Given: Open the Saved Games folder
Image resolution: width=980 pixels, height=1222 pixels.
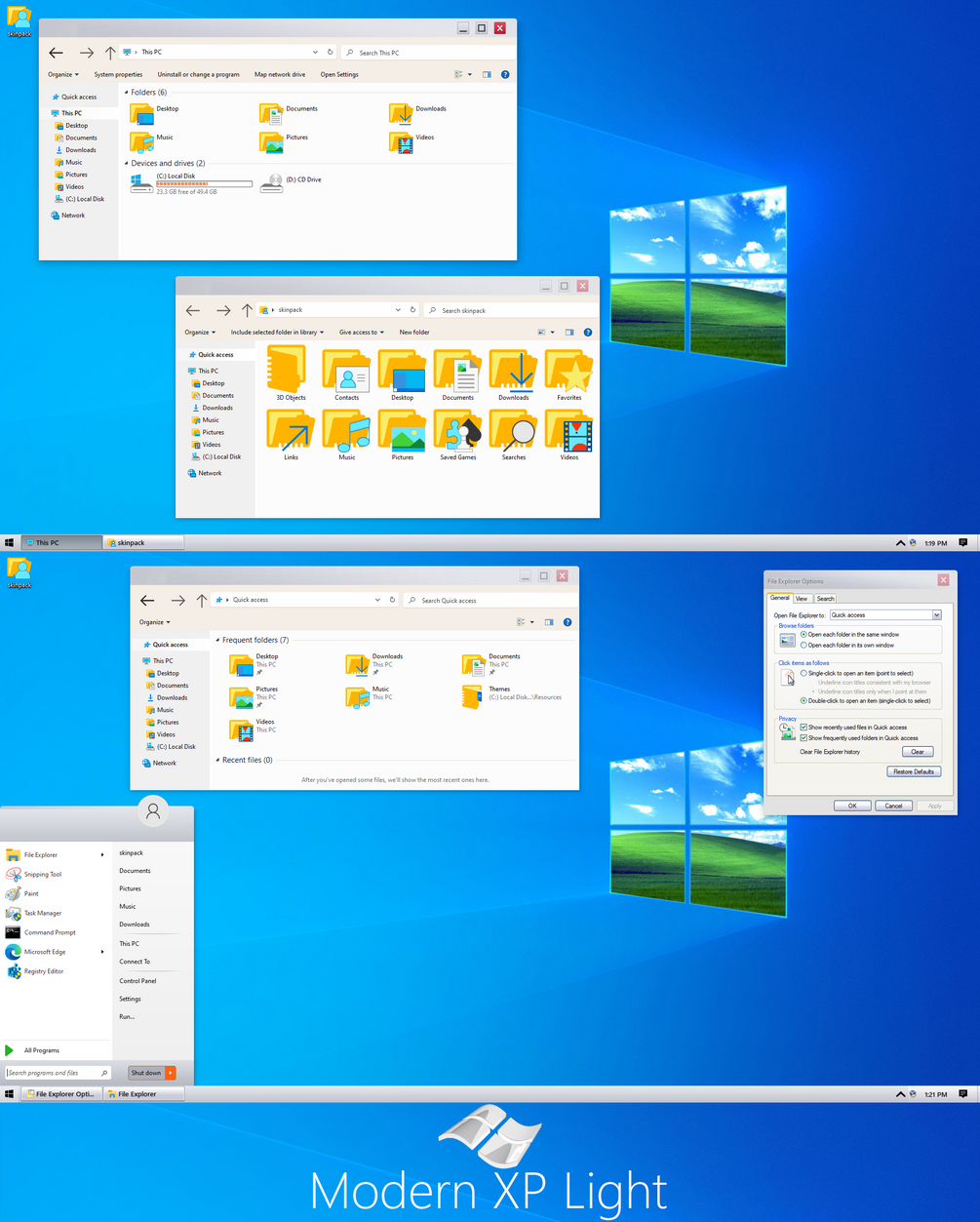Looking at the screenshot, I should [458, 435].
